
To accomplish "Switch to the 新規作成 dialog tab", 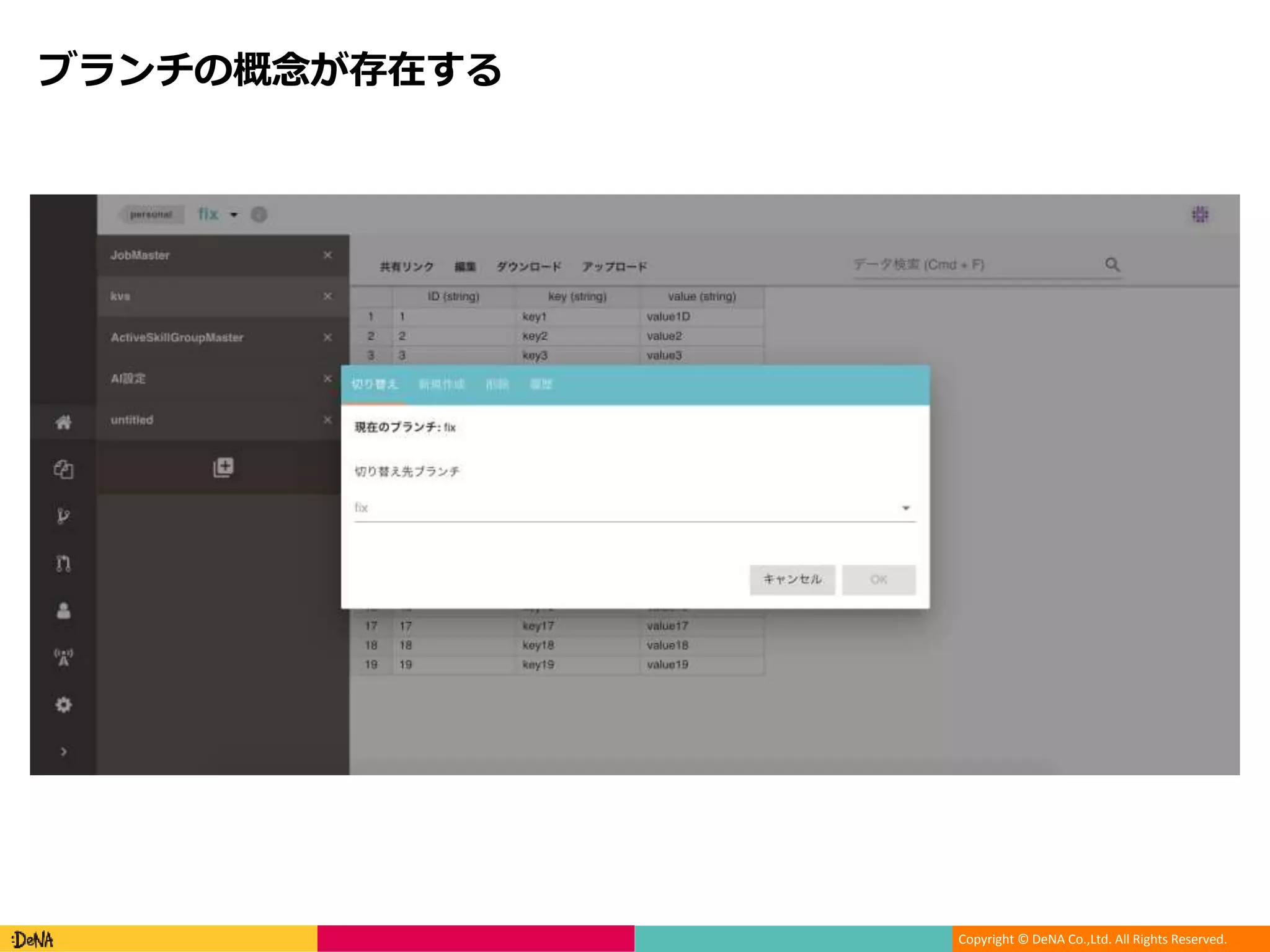I will pos(442,384).
